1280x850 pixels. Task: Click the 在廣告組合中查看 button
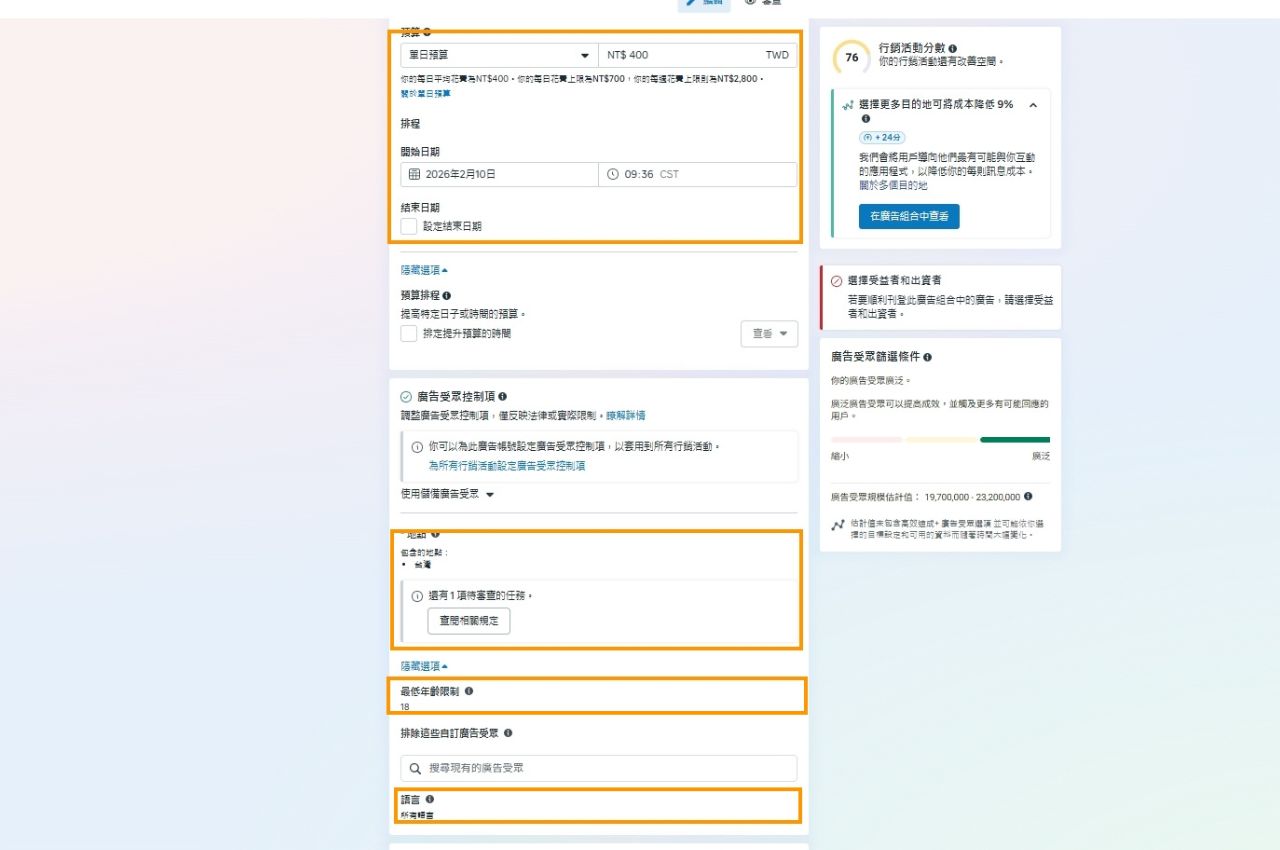[x=908, y=216]
